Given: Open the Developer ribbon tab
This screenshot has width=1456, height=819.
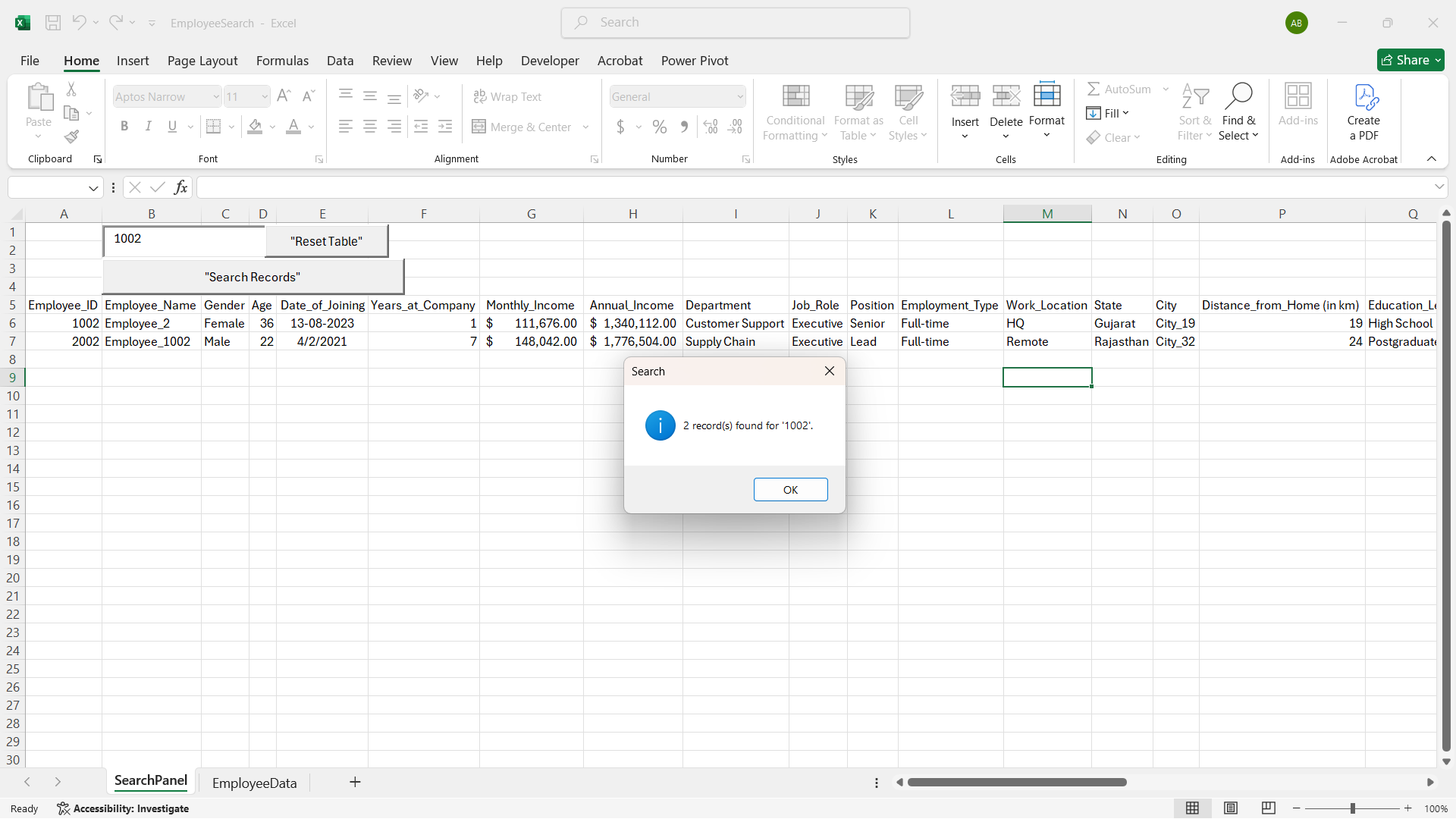Looking at the screenshot, I should [550, 61].
